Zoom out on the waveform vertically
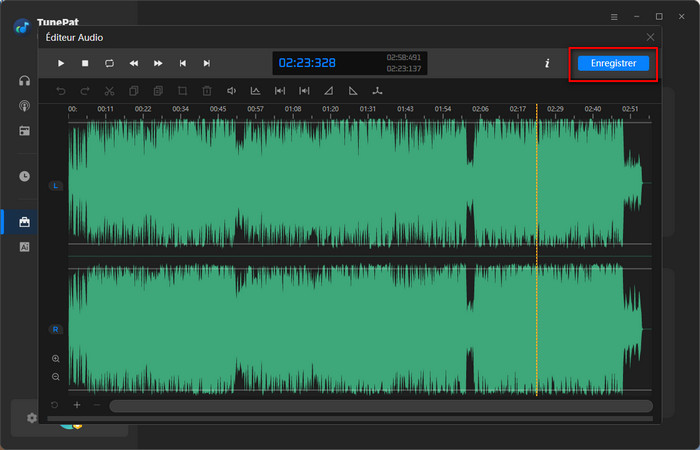This screenshot has width=700, height=450. coord(56,377)
